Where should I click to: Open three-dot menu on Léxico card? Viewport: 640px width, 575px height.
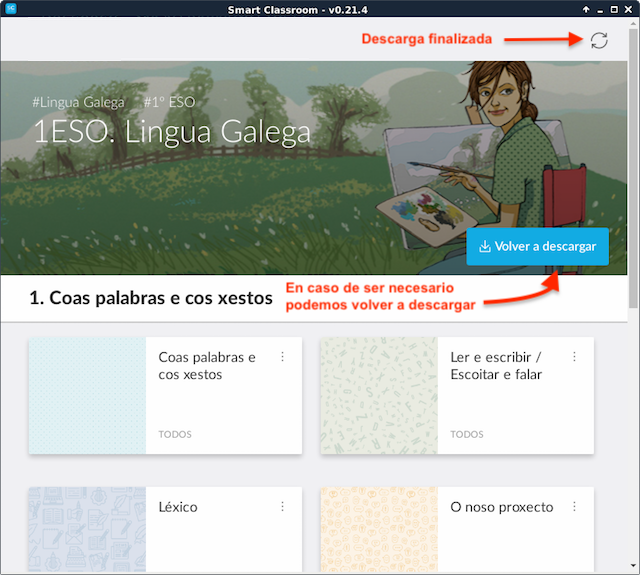282,507
